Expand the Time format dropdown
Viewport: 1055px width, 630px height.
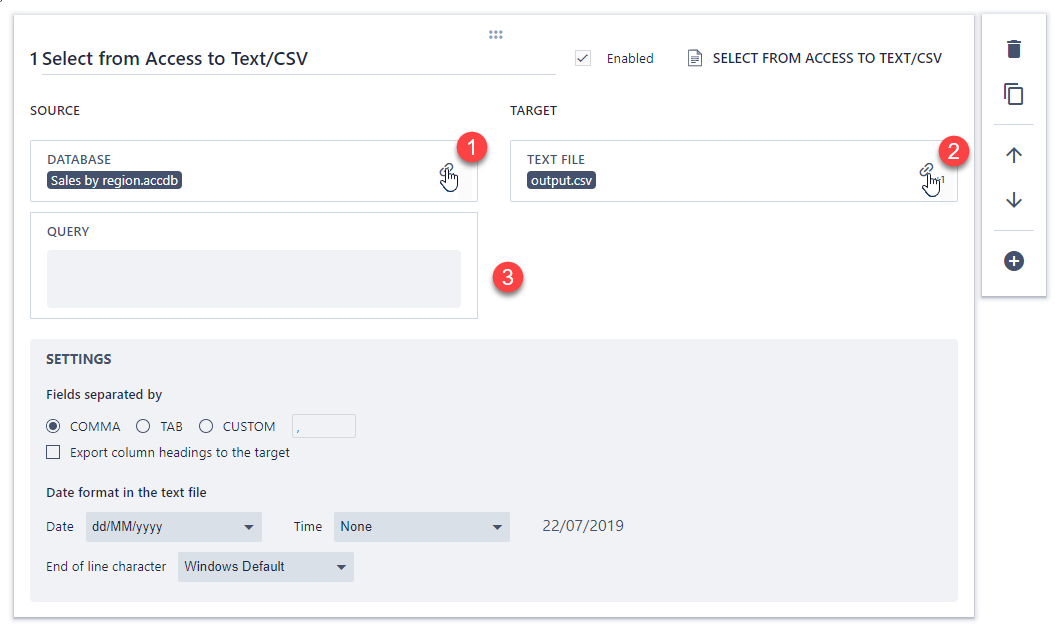coord(421,527)
